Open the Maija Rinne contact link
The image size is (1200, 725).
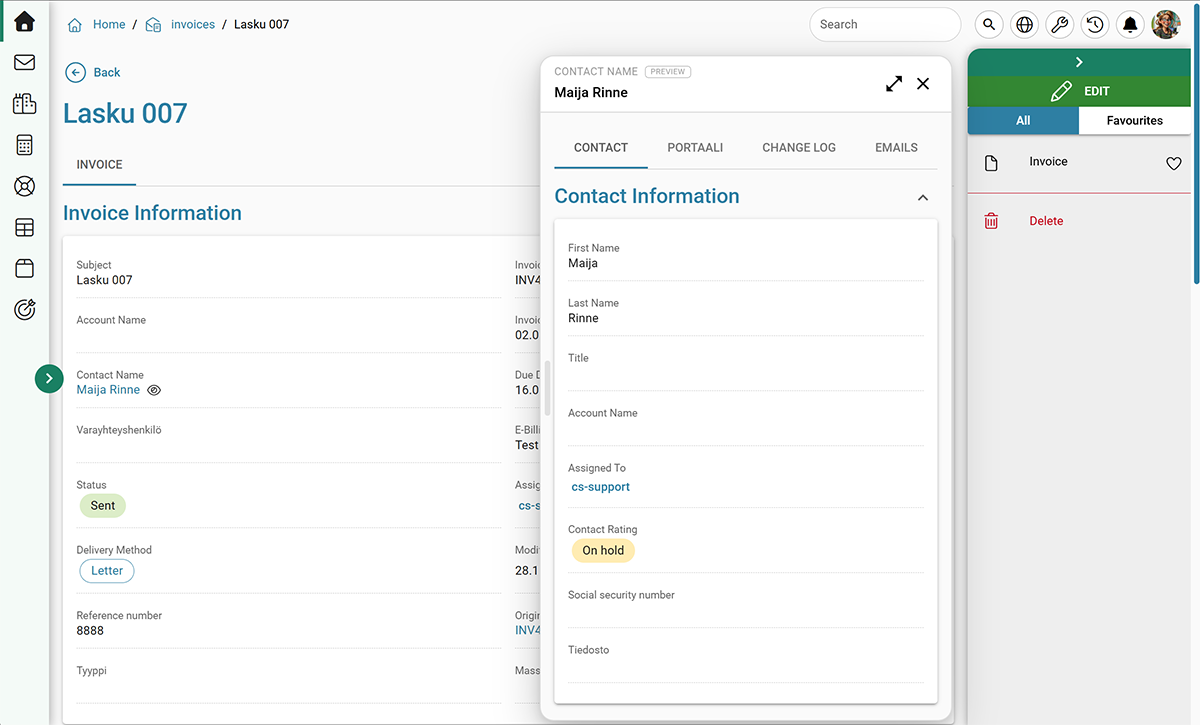(x=108, y=390)
